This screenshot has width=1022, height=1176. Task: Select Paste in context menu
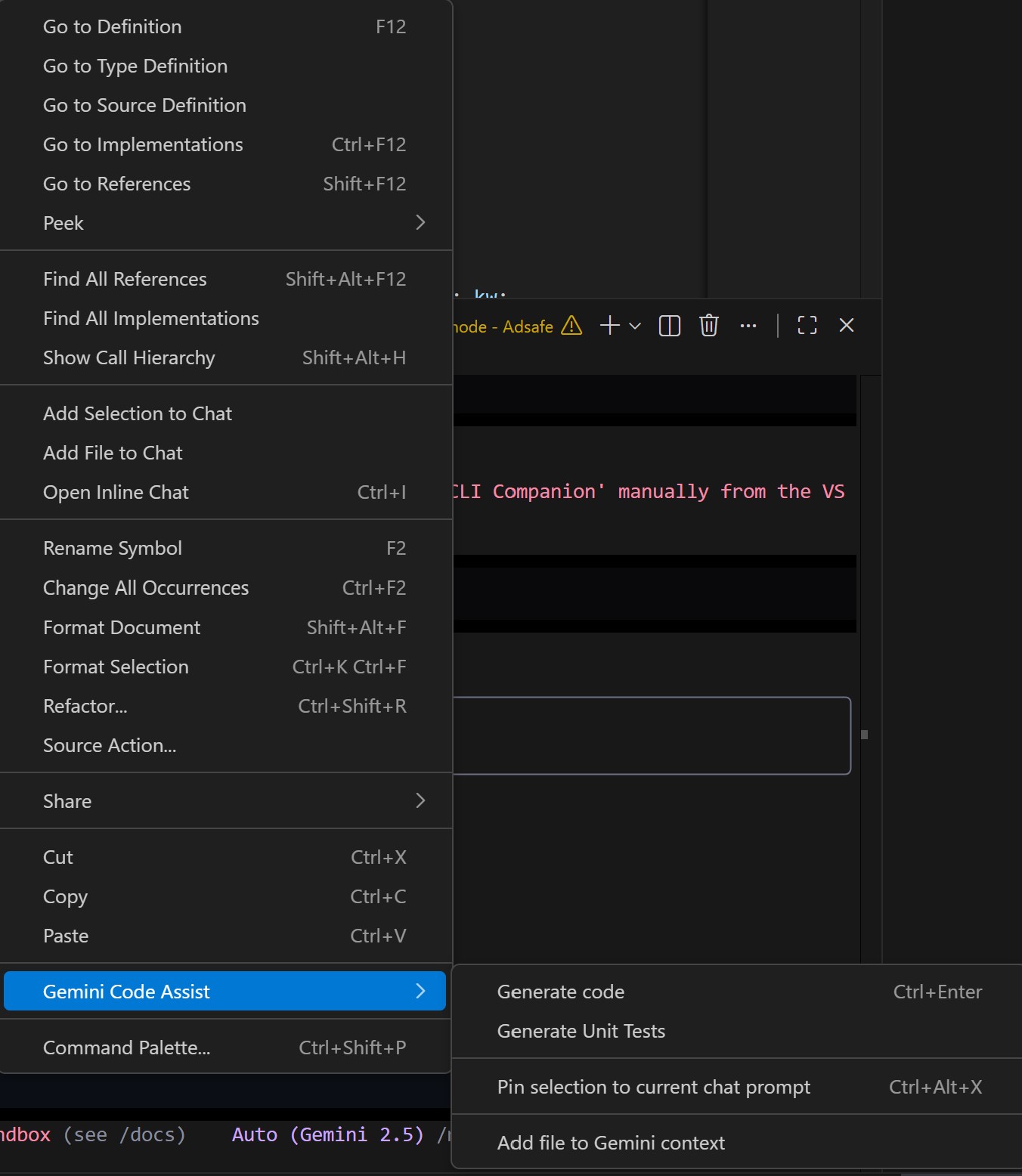pos(225,936)
